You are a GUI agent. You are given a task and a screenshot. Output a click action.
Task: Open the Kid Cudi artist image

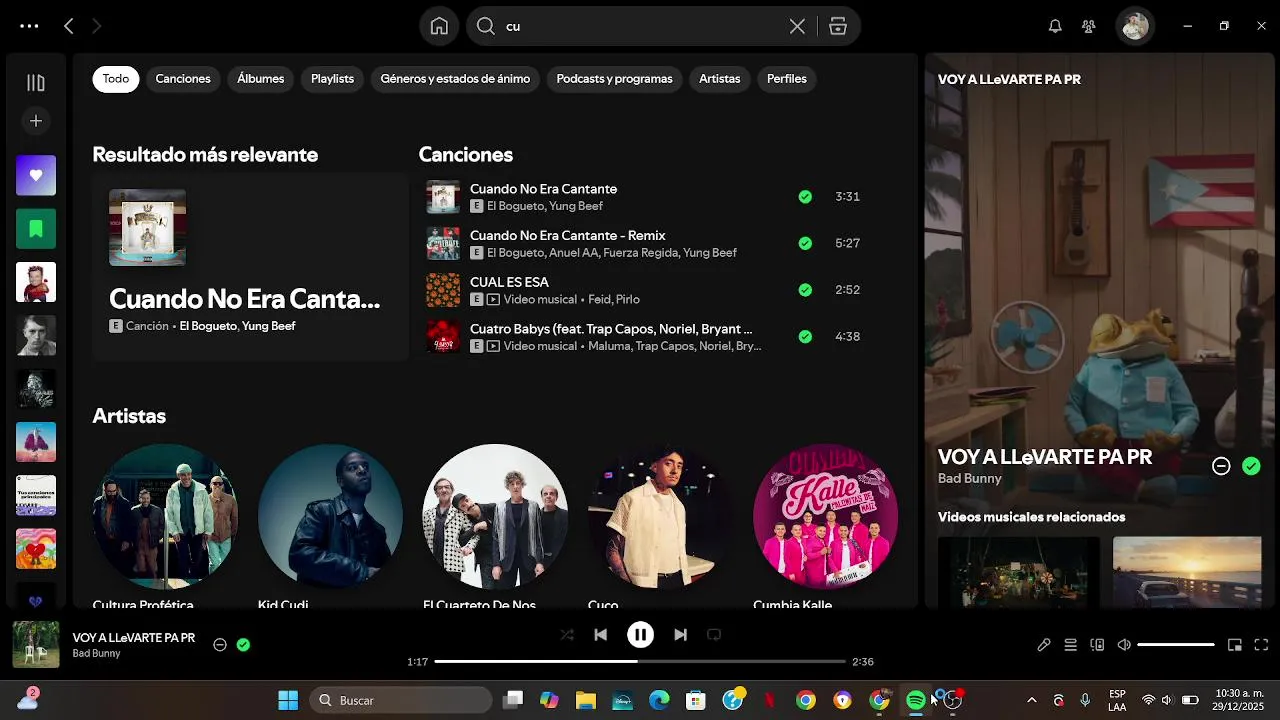(x=330, y=517)
